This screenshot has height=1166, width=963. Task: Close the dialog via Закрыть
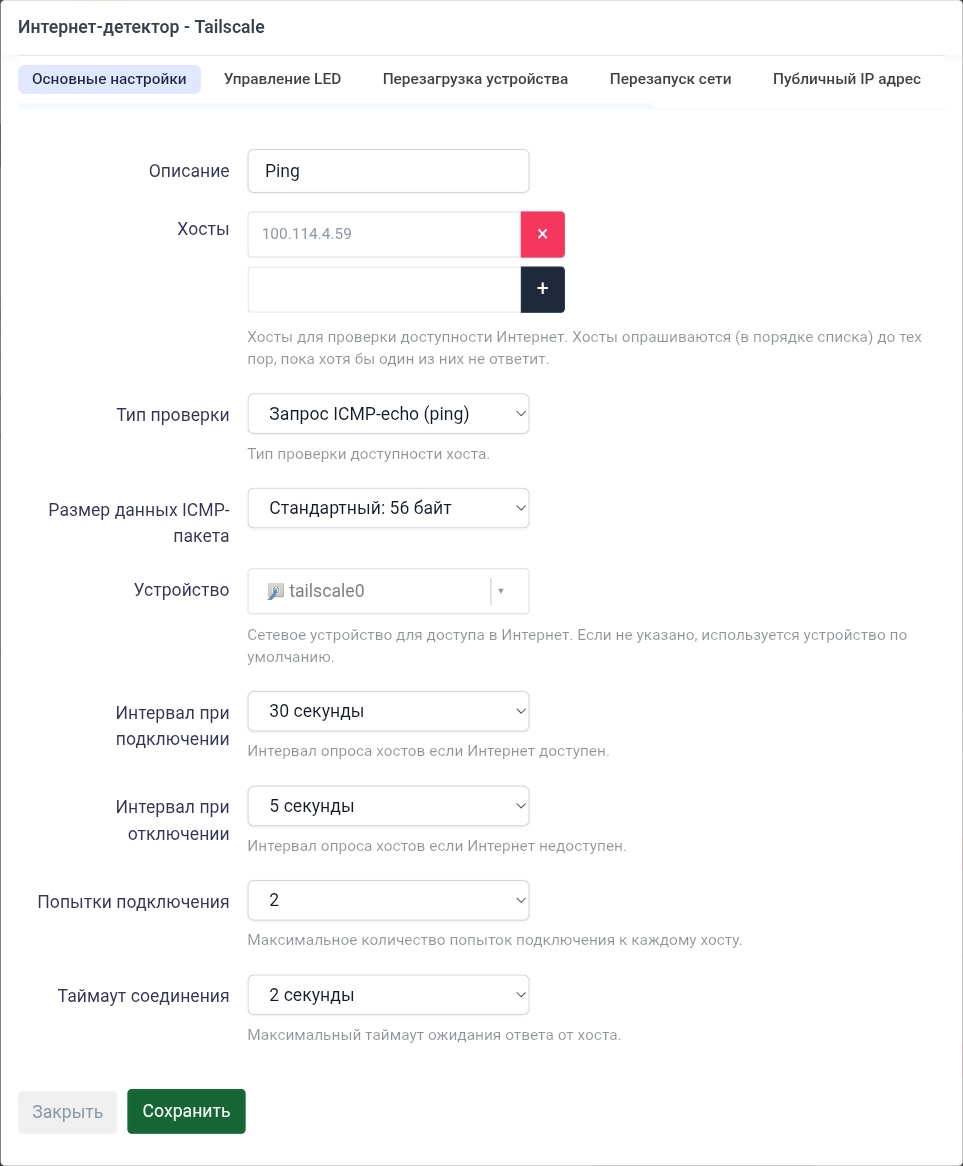67,1111
